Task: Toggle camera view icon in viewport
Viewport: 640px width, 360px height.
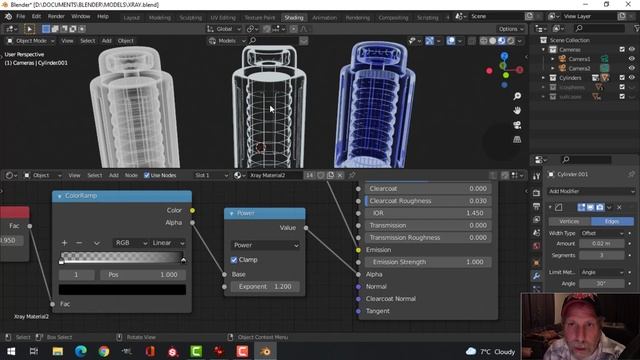Action: point(517,125)
